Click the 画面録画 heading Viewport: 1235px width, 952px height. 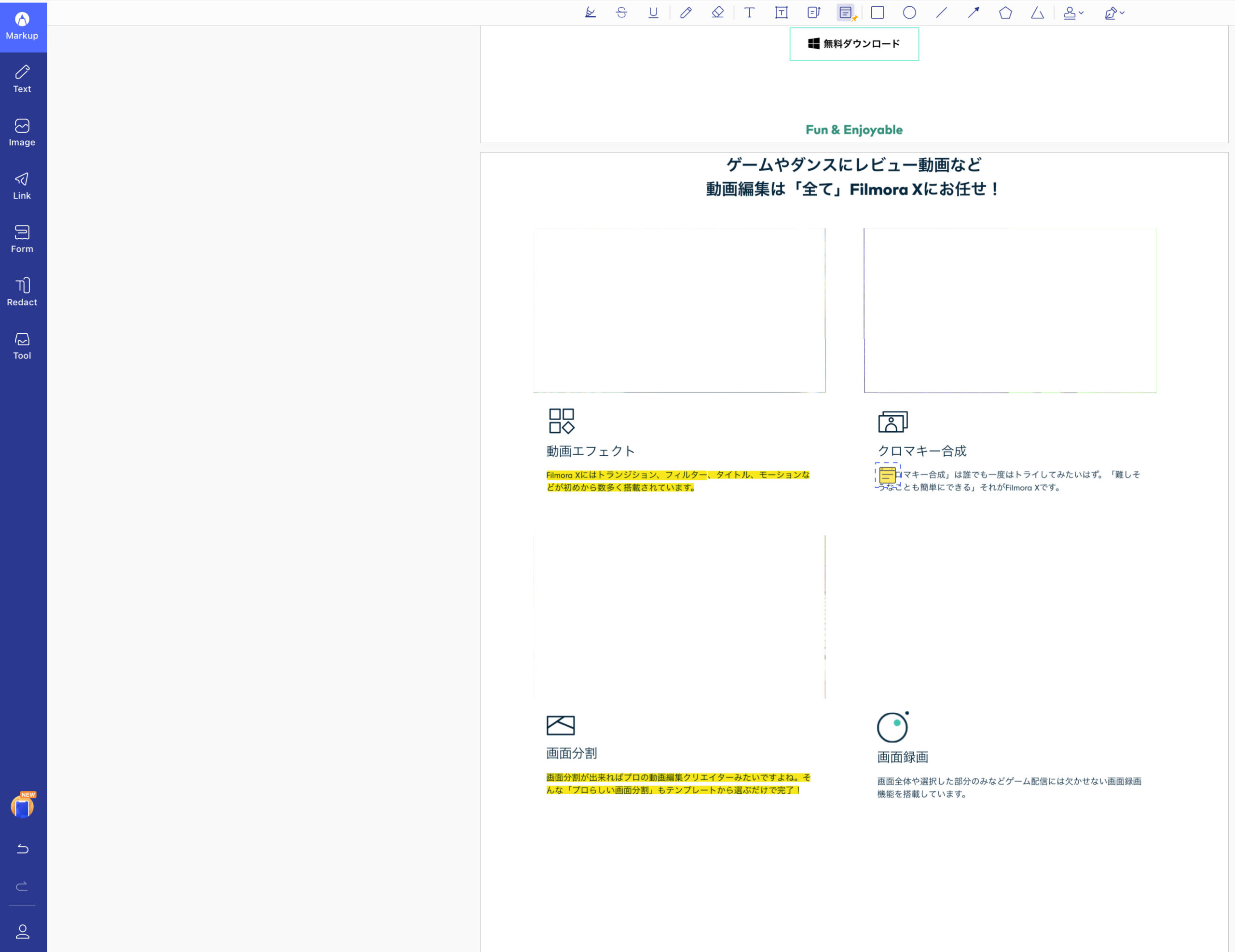(x=903, y=758)
